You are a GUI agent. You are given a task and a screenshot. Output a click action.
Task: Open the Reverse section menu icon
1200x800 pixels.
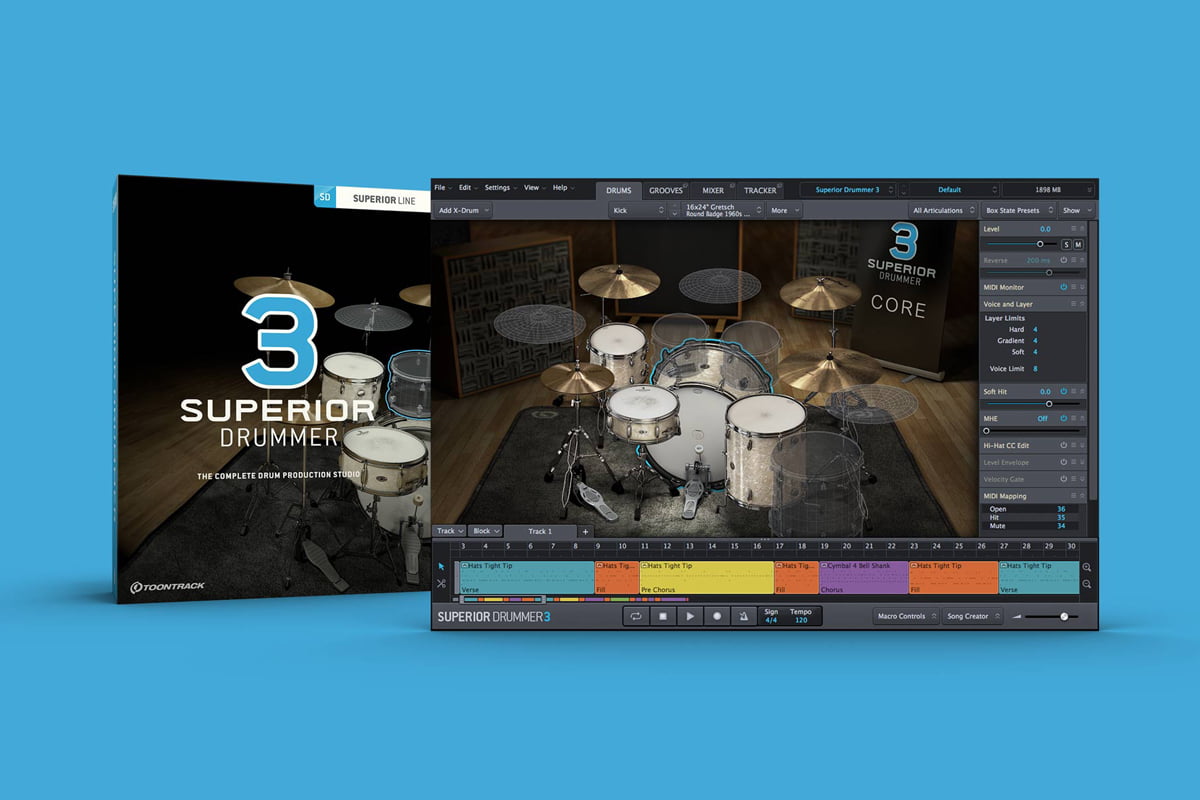(1073, 260)
